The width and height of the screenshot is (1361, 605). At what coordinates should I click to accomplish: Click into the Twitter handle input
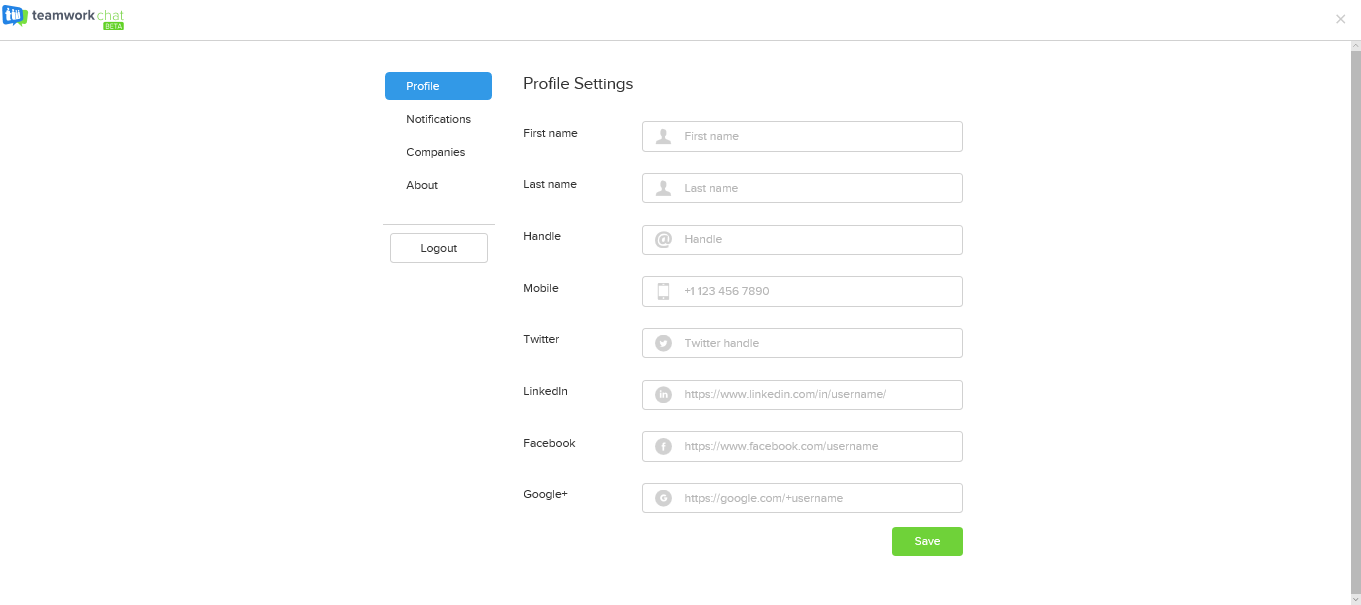tap(820, 343)
